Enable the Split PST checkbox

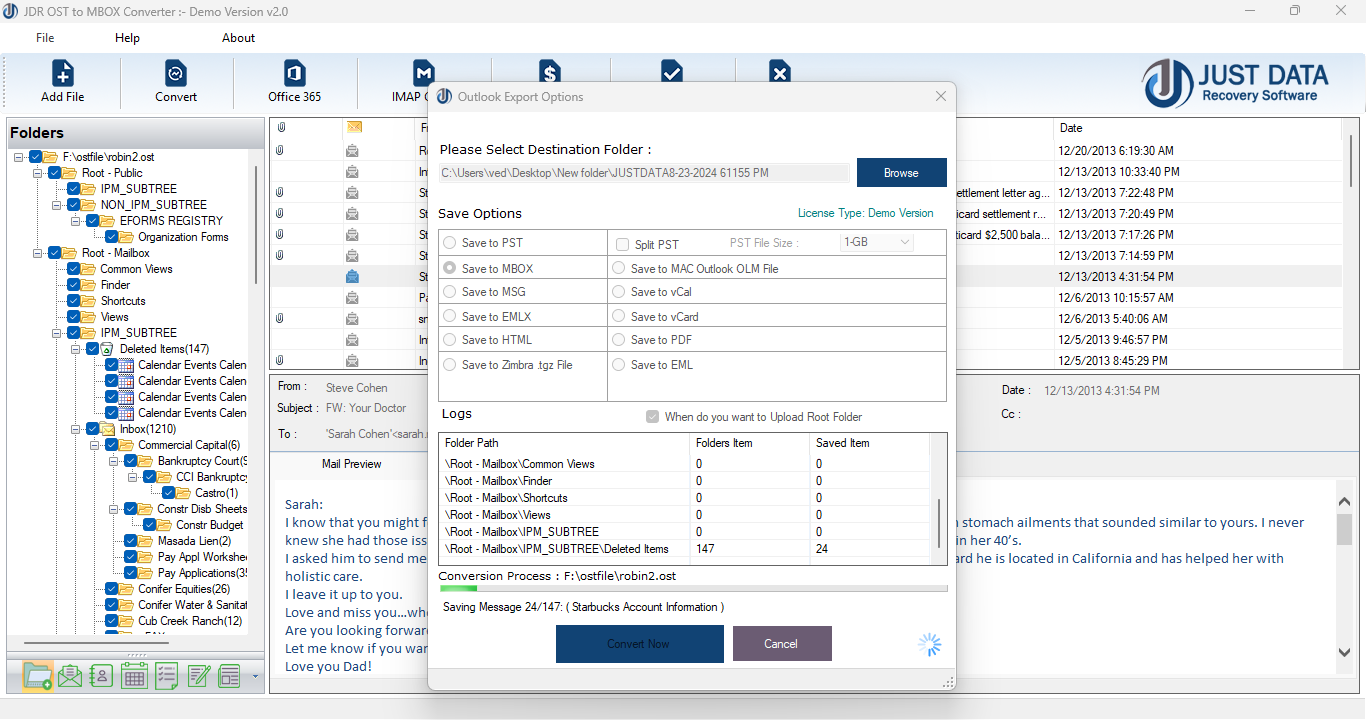pyautogui.click(x=623, y=244)
